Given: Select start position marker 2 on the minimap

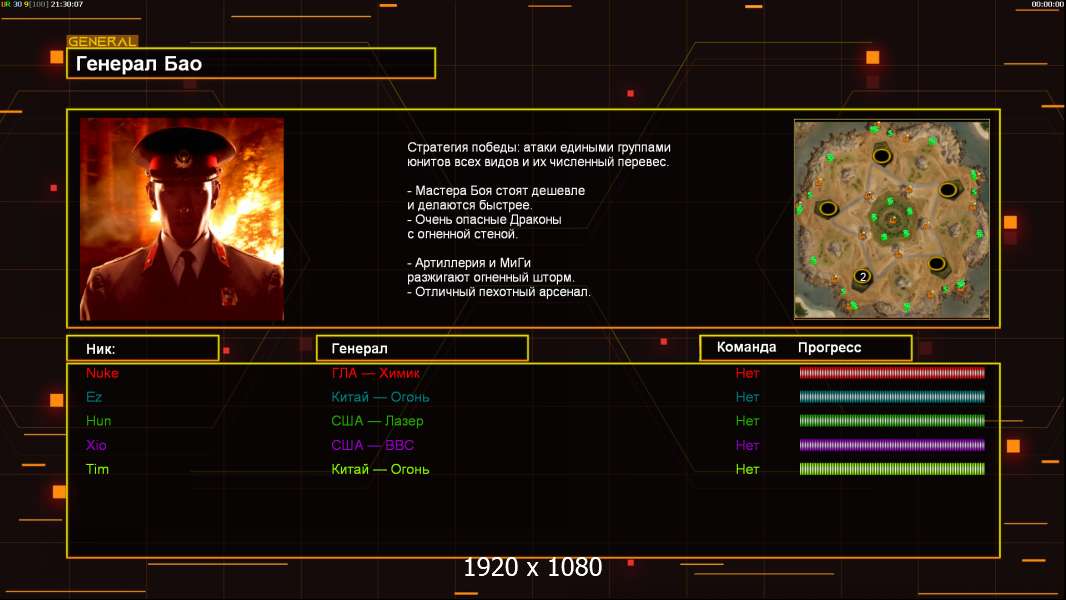Looking at the screenshot, I should pyautogui.click(x=863, y=277).
